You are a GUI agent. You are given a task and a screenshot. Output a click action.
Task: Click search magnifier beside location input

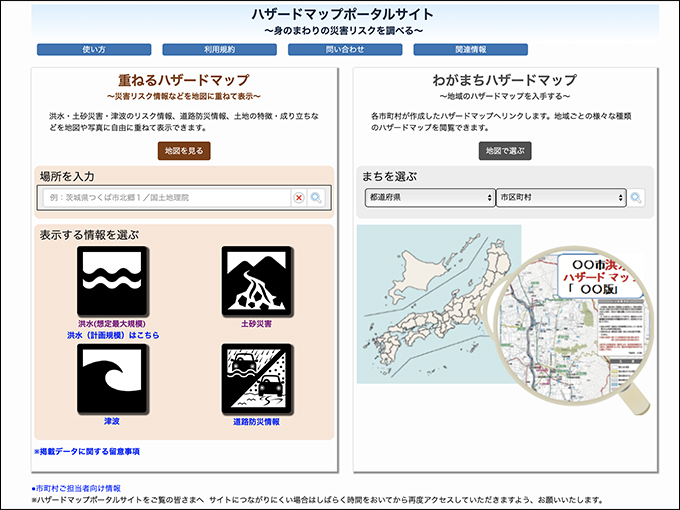pos(316,198)
